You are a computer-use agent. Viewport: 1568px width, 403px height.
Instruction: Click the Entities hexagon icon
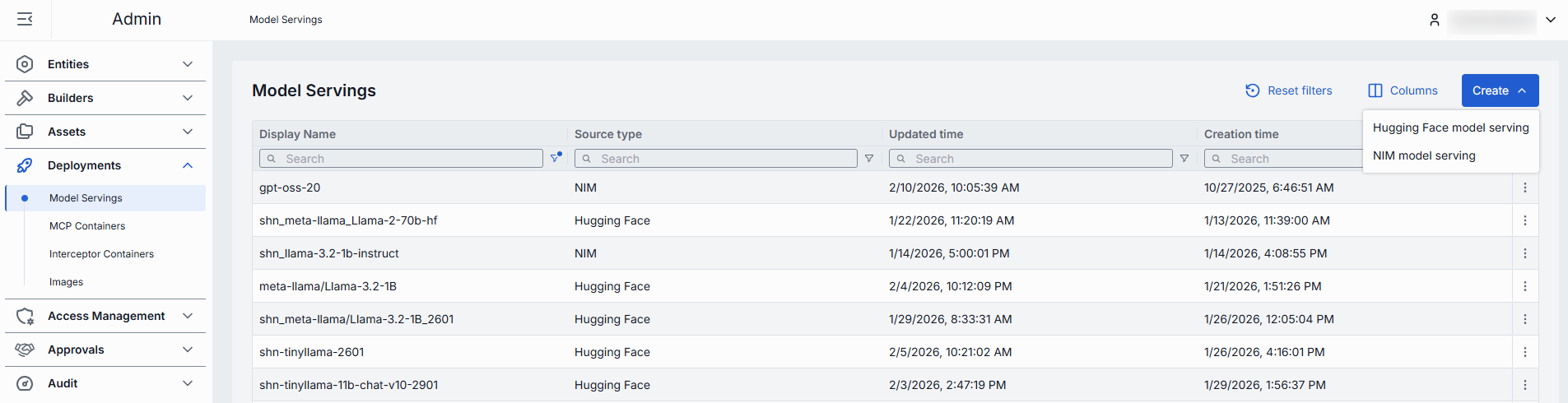(x=25, y=64)
